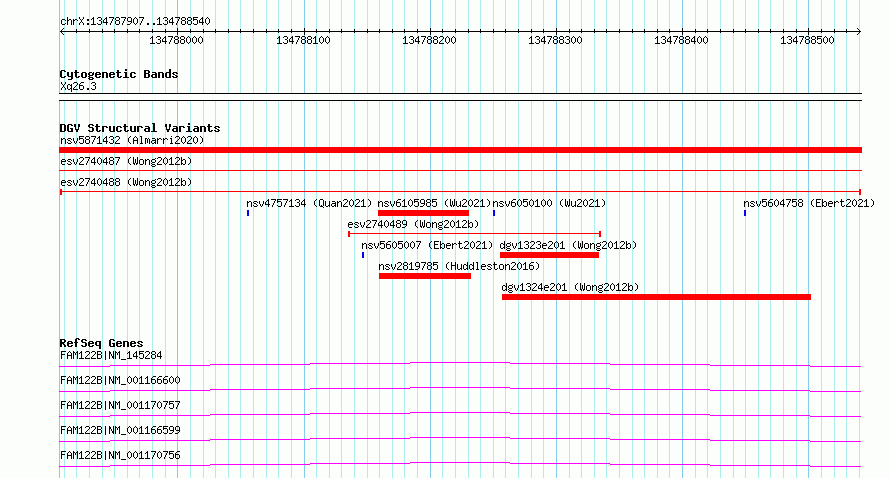Click nsv6050100 (Wu2021) label

(549, 203)
